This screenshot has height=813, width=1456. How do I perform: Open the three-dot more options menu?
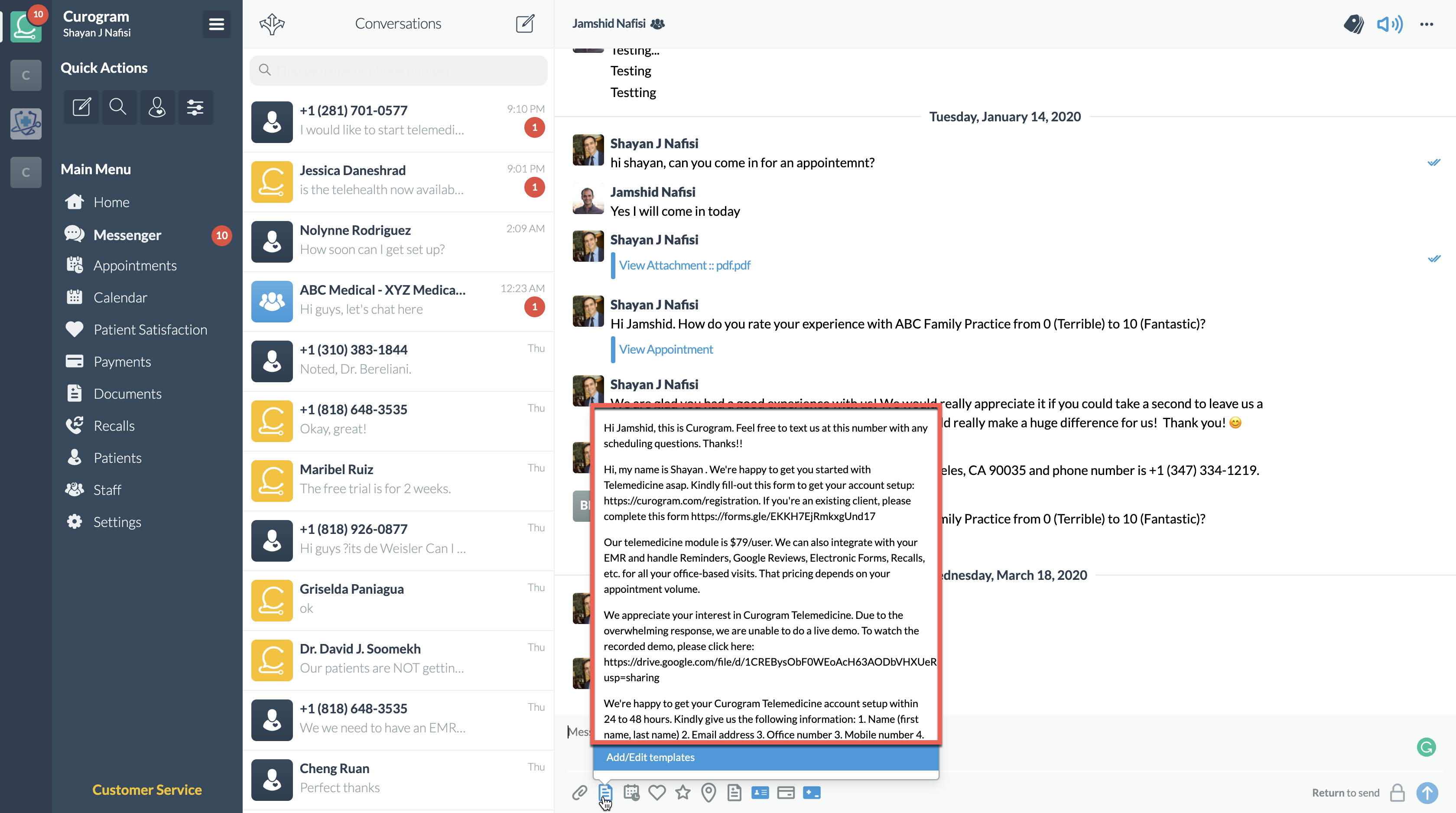click(1427, 24)
